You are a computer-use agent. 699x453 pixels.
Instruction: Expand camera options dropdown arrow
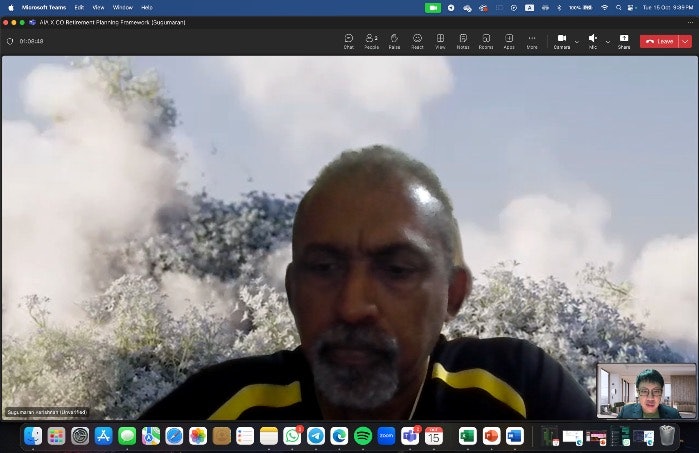click(576, 41)
